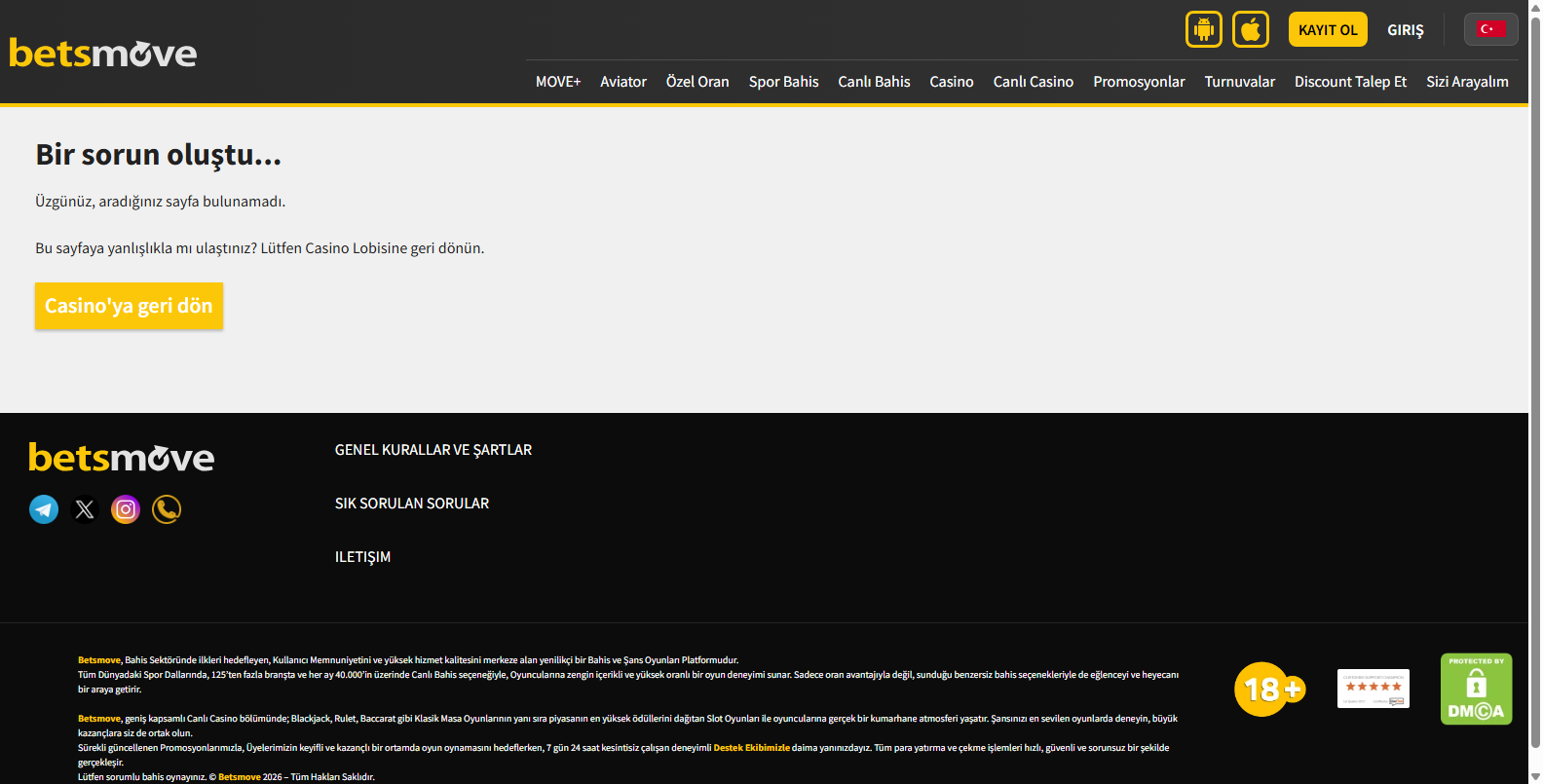The width and height of the screenshot is (1543, 784).
Task: Click text about returning to Casino Lobisine
Action: 260,248
